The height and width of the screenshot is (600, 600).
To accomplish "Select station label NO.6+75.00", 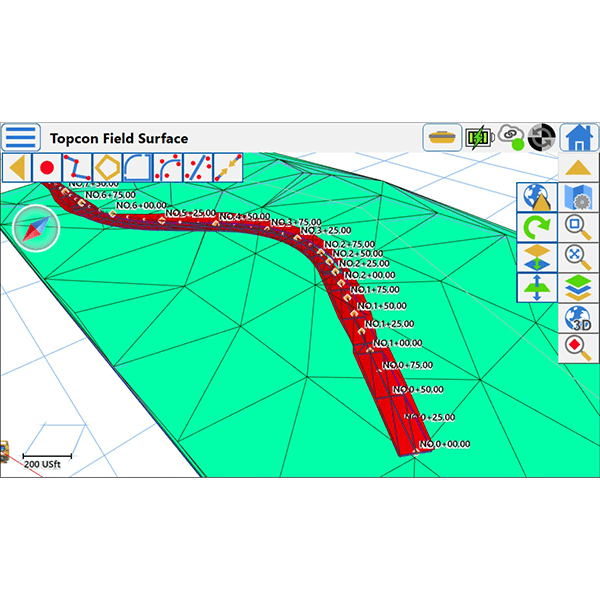I will click(x=110, y=195).
